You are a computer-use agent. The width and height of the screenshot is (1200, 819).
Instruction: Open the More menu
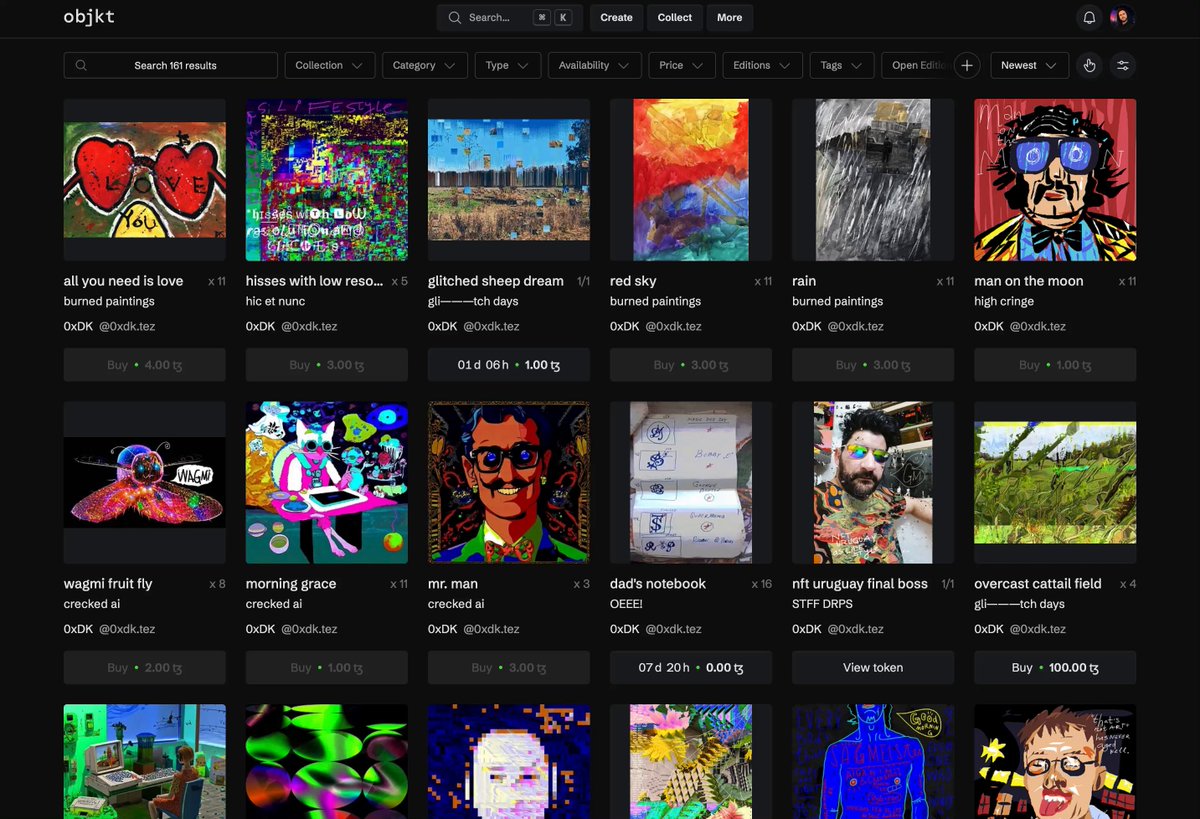[x=730, y=17]
